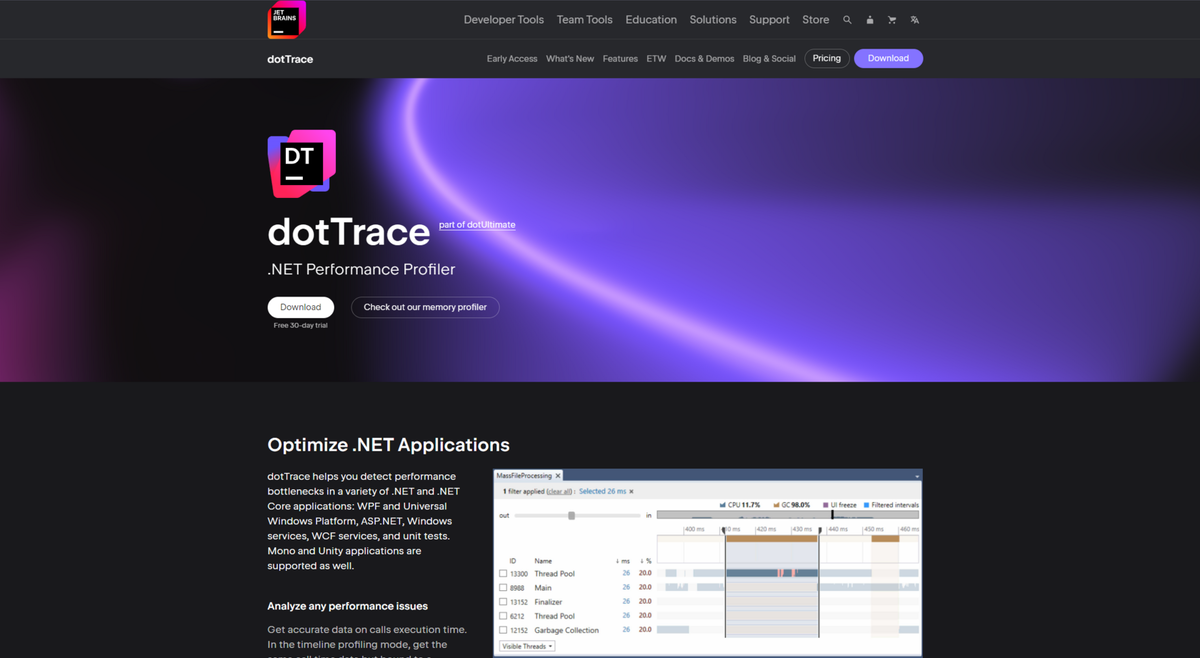
Task: Click the Filtered intervals legend entry
Action: coord(891,505)
